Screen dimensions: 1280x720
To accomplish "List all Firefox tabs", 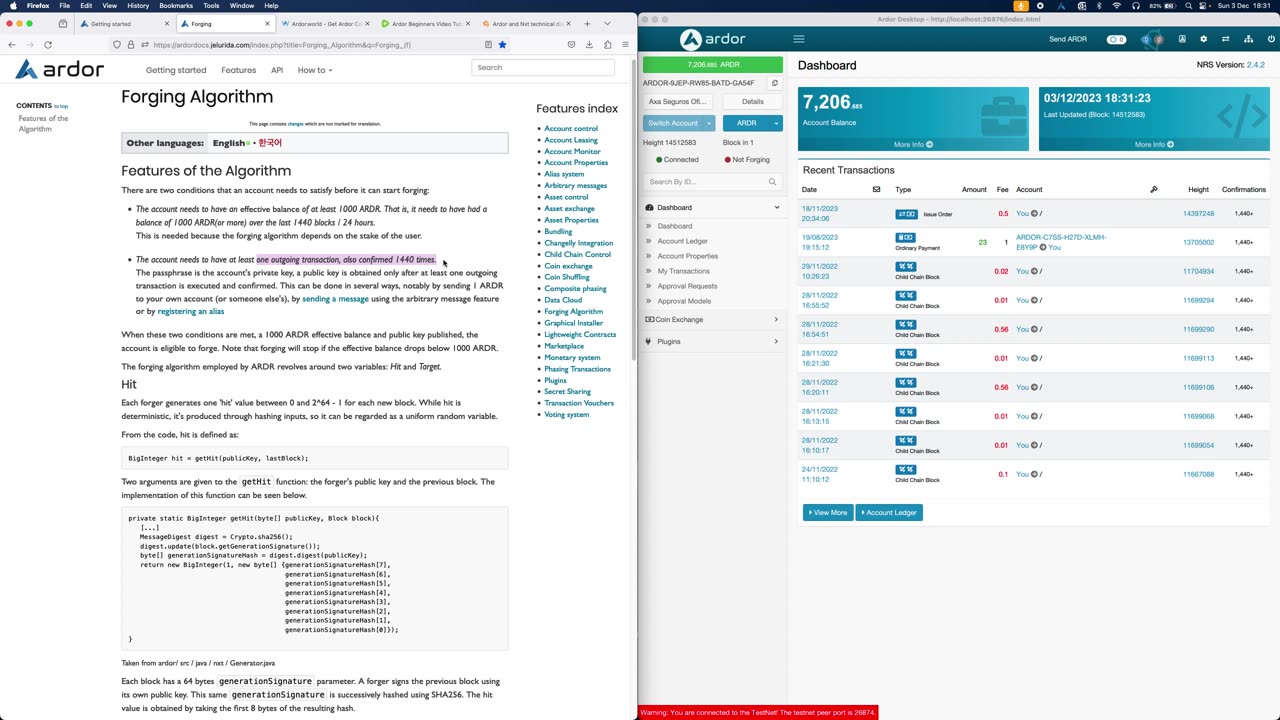I will [607, 23].
